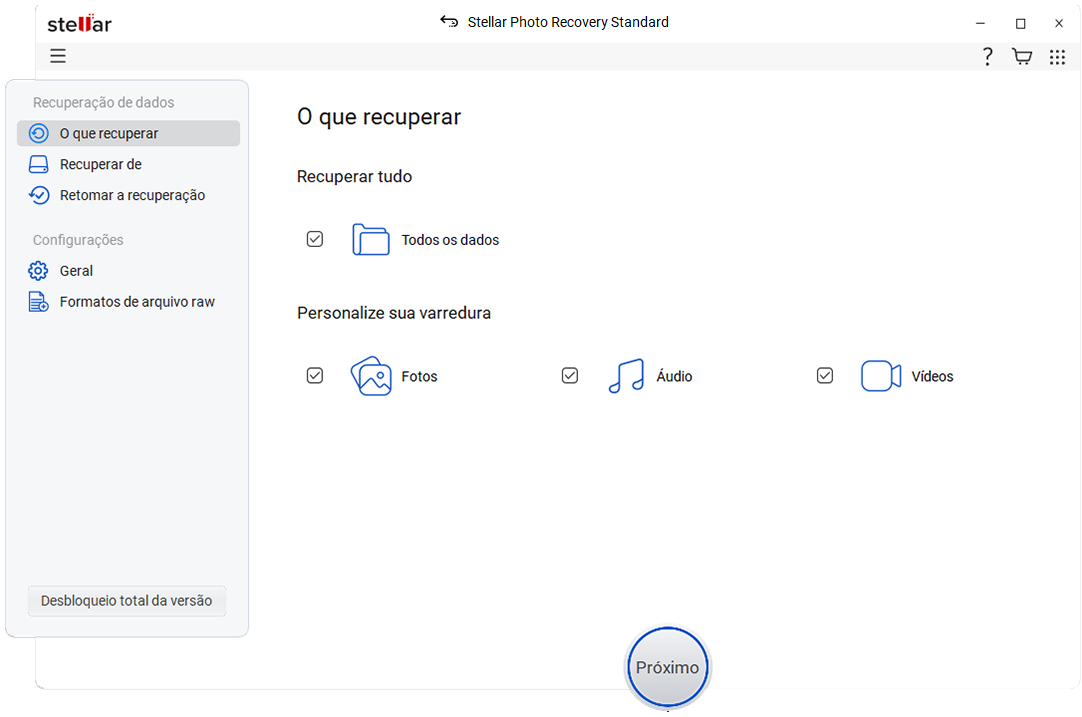Click the back arrow beside the app title
Viewport: 1082px width, 717px height.
[449, 21]
